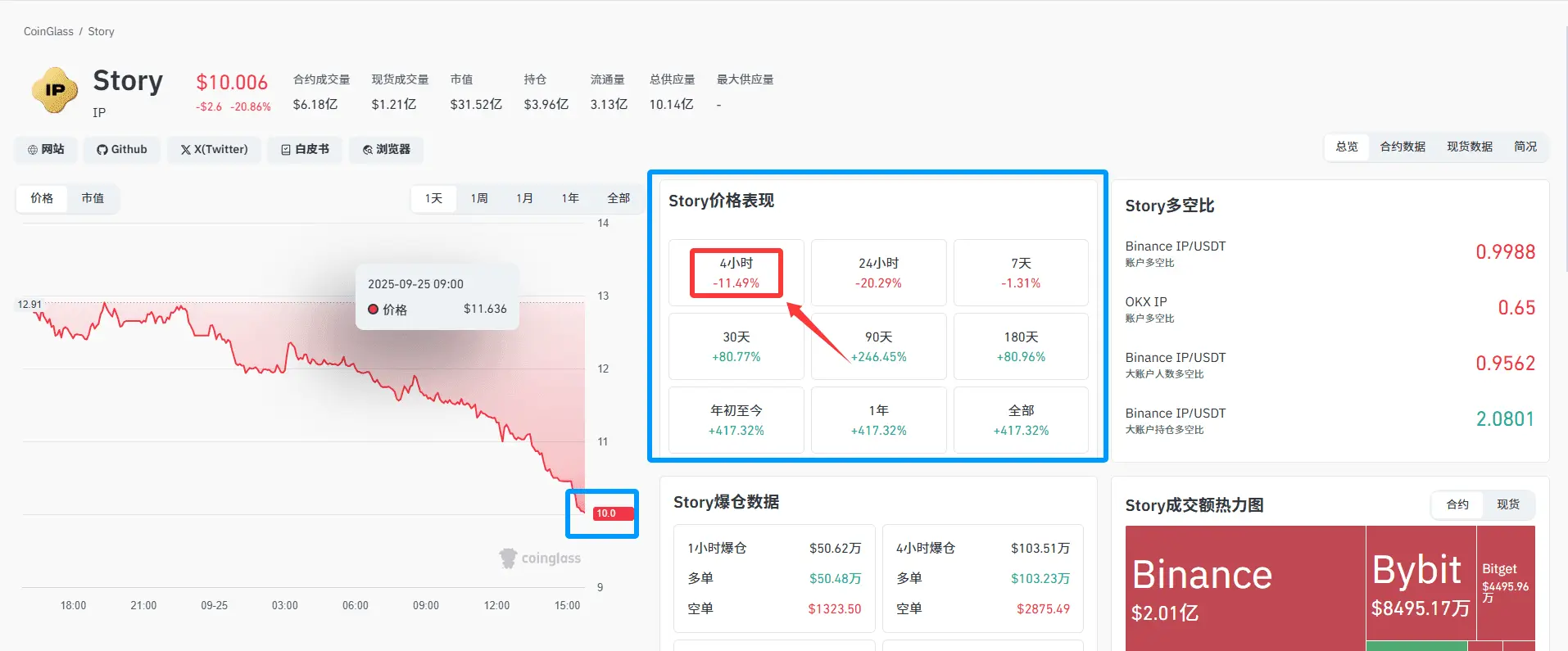
Task: Click the 24小时 price performance card
Action: (878, 273)
